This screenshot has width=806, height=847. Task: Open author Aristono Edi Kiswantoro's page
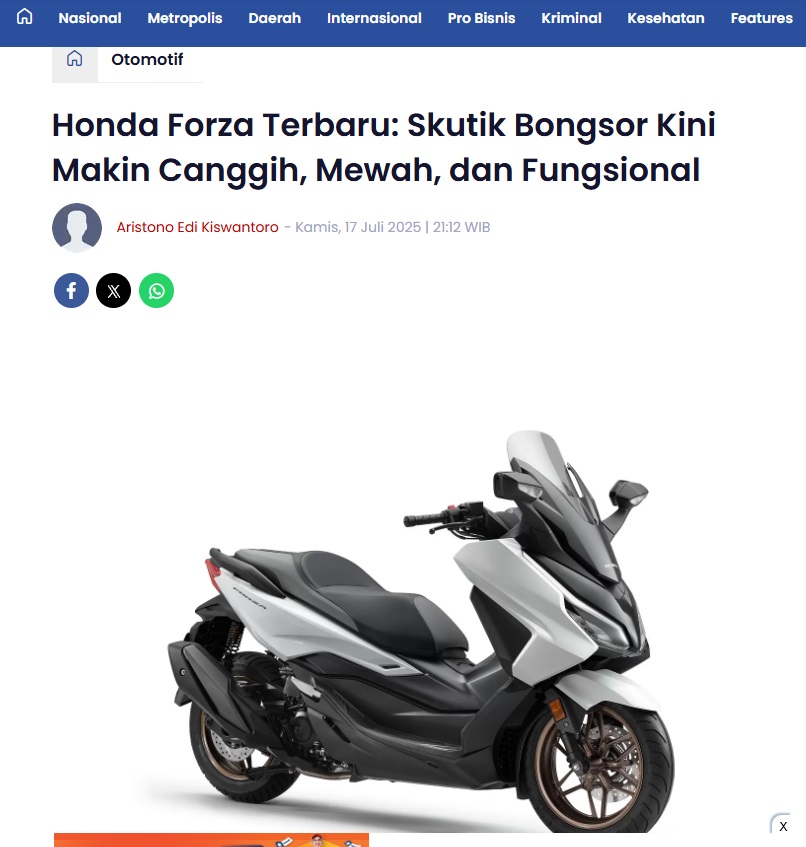[x=197, y=227]
